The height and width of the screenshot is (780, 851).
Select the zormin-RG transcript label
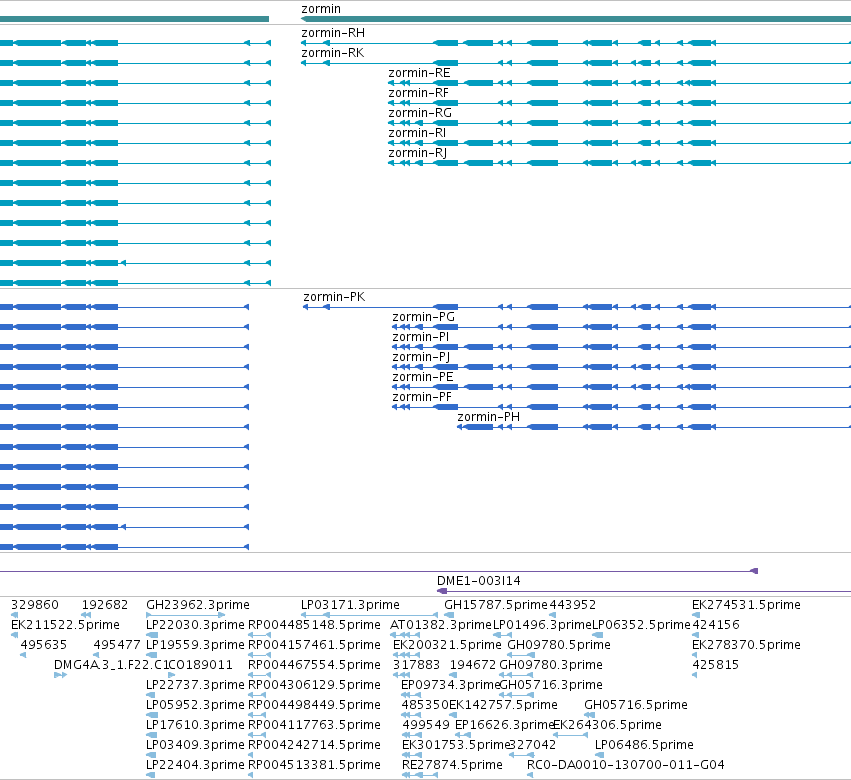pyautogui.click(x=420, y=113)
